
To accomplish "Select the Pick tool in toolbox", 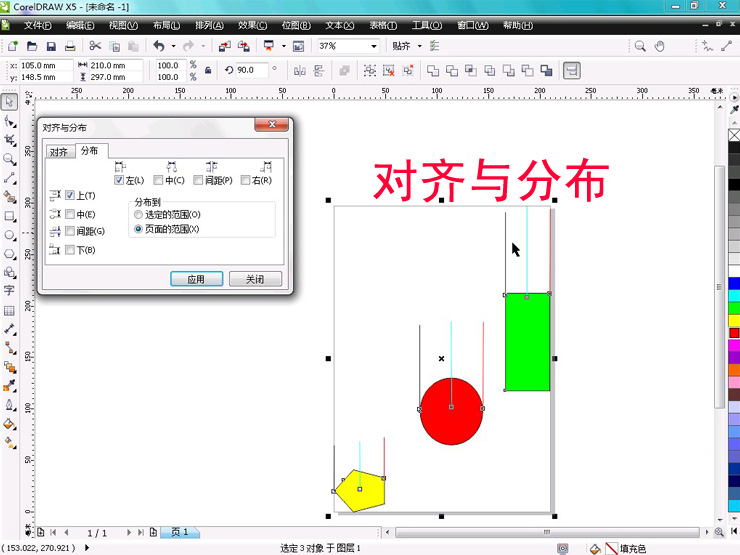I will pyautogui.click(x=9, y=102).
